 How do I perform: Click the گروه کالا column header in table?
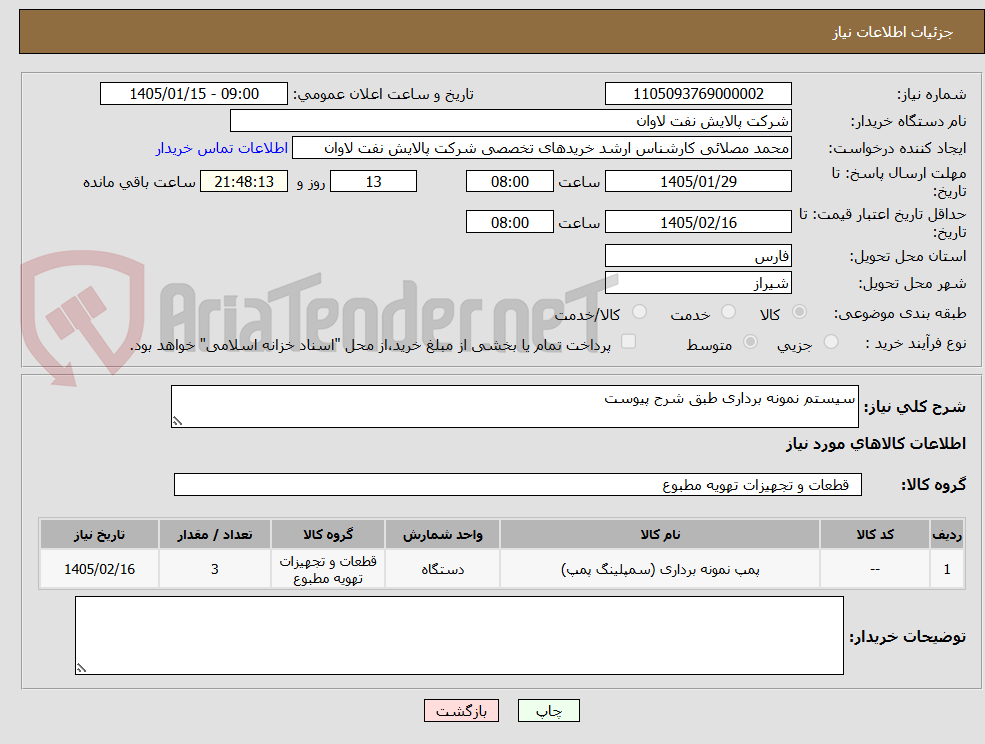(328, 534)
